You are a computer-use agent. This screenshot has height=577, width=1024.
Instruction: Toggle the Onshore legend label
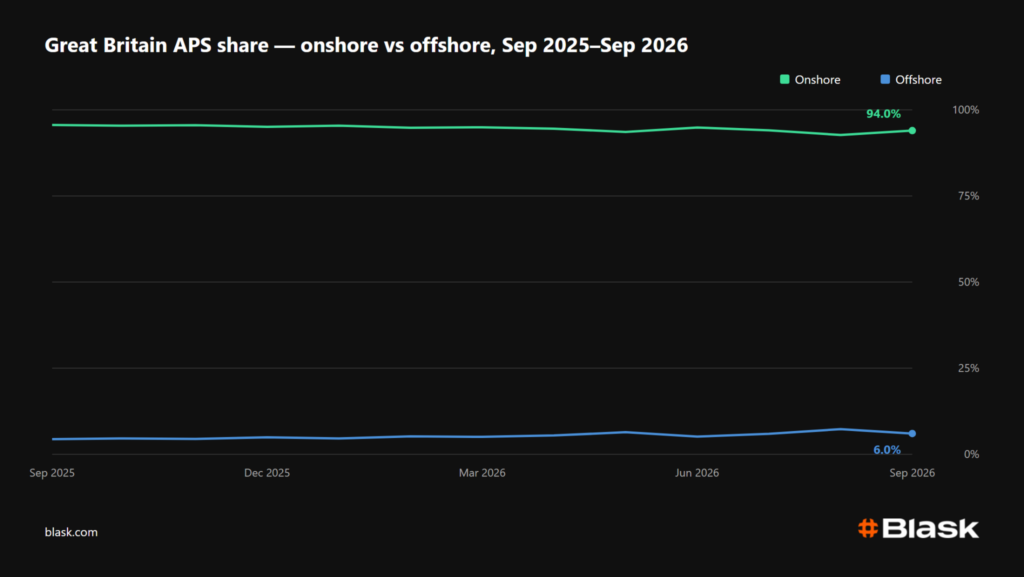point(817,80)
